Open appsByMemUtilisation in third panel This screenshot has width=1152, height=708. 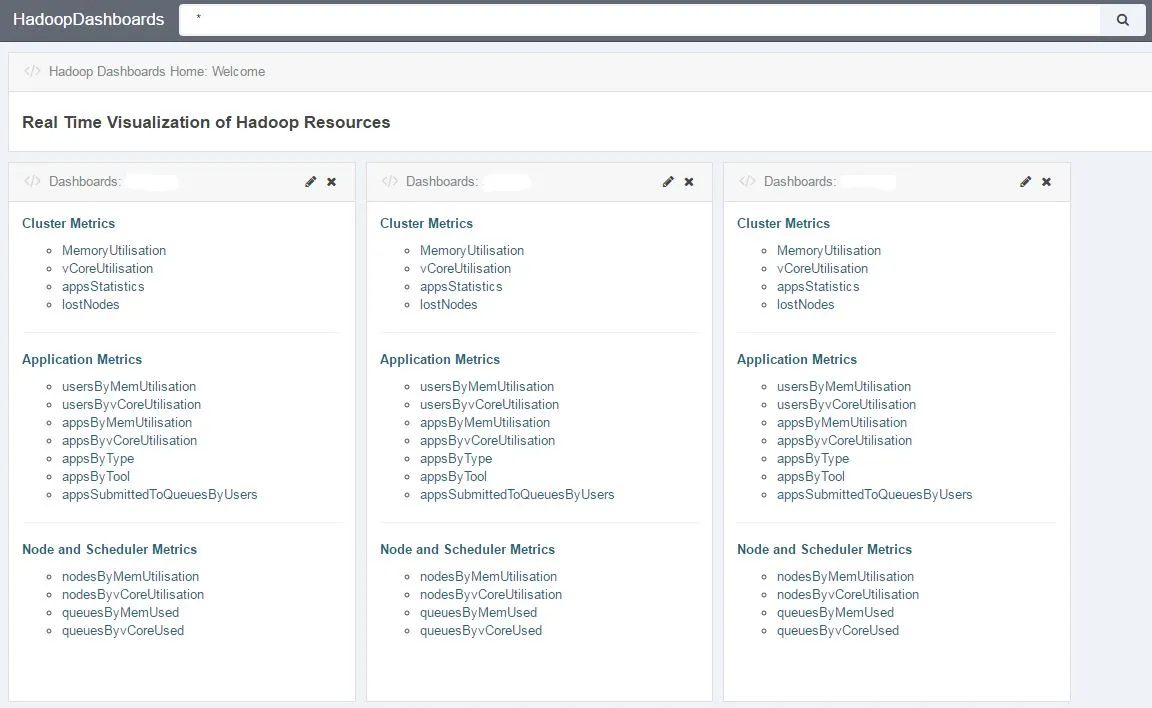pos(842,423)
